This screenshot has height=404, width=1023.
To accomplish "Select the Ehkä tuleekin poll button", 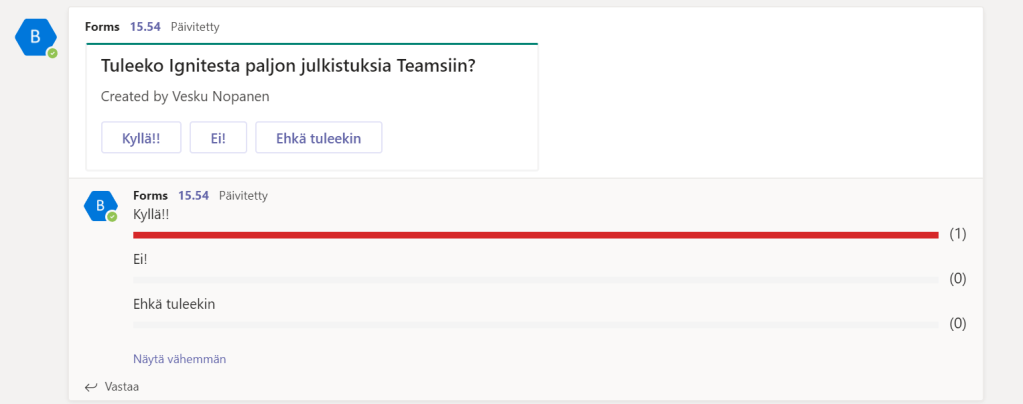I will (x=318, y=138).
